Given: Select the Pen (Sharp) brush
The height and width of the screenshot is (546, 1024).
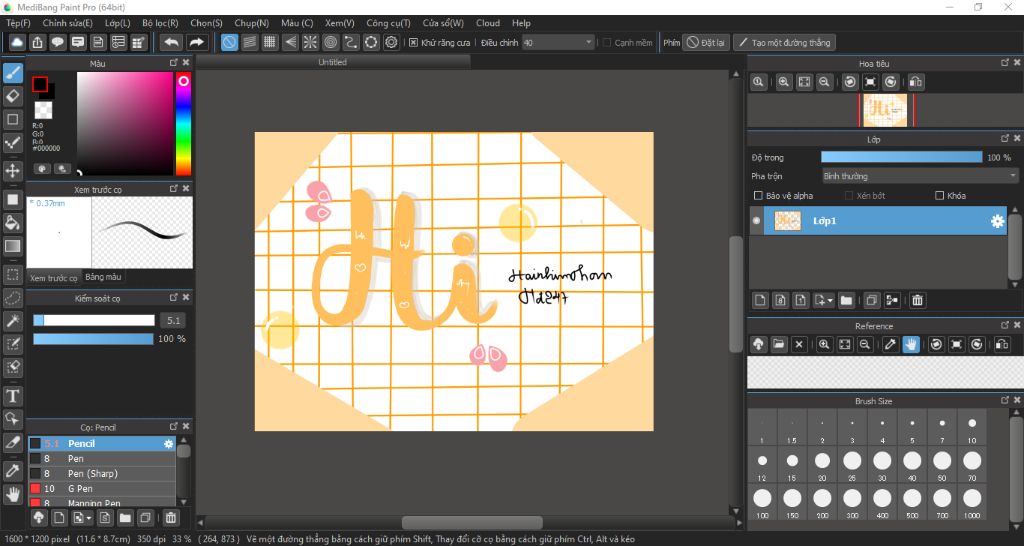Looking at the screenshot, I should 102,474.
